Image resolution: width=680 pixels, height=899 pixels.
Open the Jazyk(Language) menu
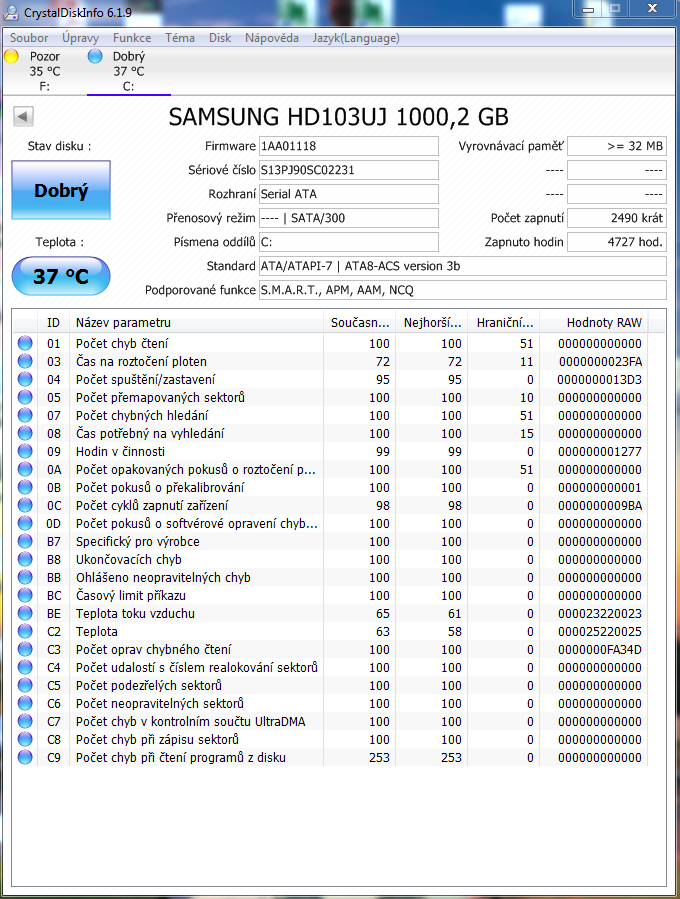tap(356, 38)
